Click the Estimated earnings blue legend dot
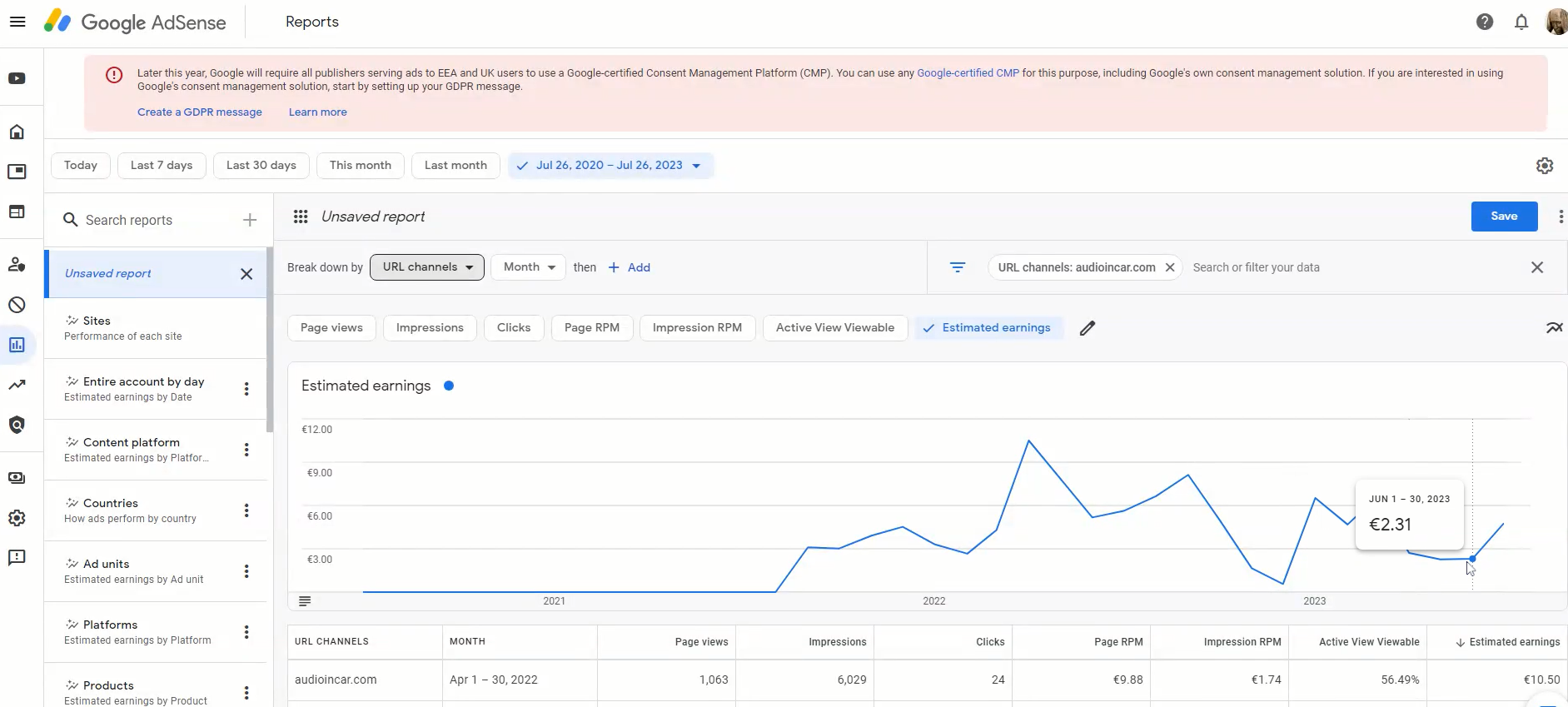Screen dimensions: 1568x707 click(449, 386)
